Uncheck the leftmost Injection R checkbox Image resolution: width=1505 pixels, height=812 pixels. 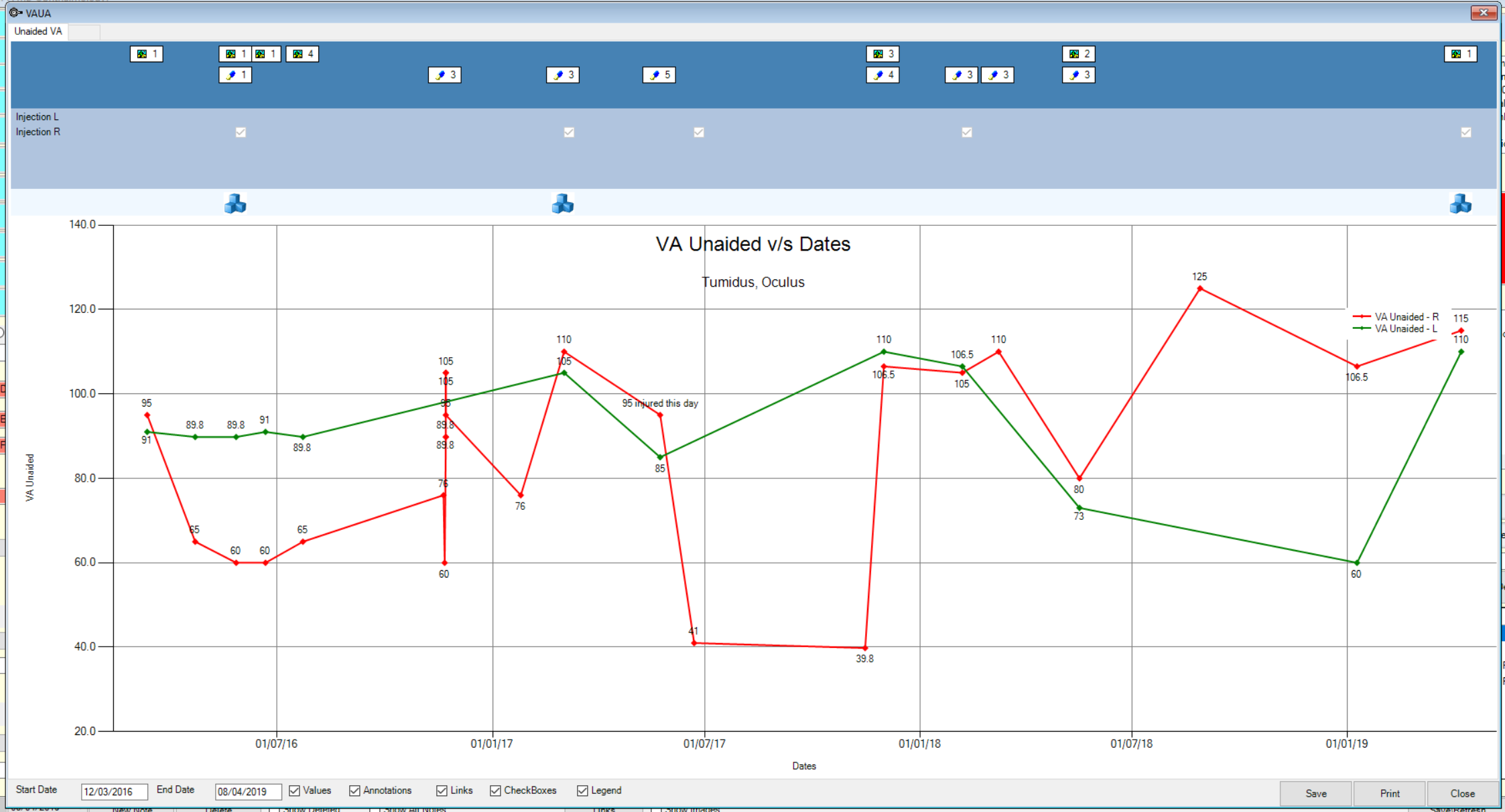(x=240, y=132)
